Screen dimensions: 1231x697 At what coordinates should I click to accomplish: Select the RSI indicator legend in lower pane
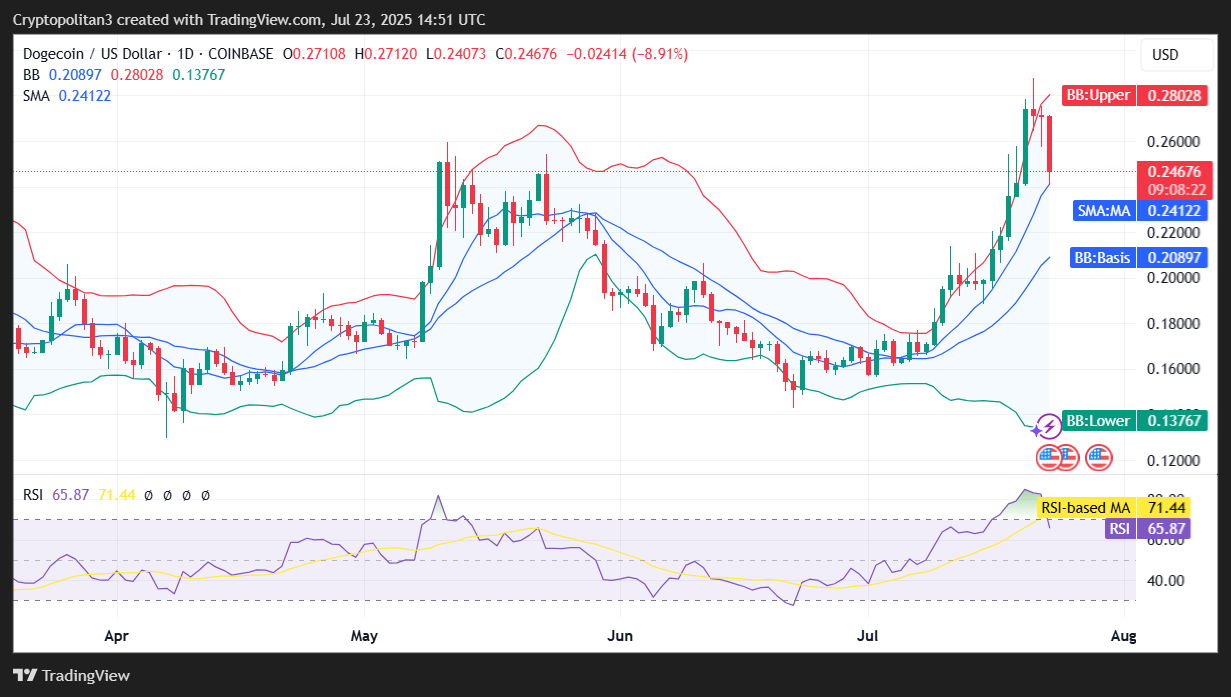pos(33,495)
